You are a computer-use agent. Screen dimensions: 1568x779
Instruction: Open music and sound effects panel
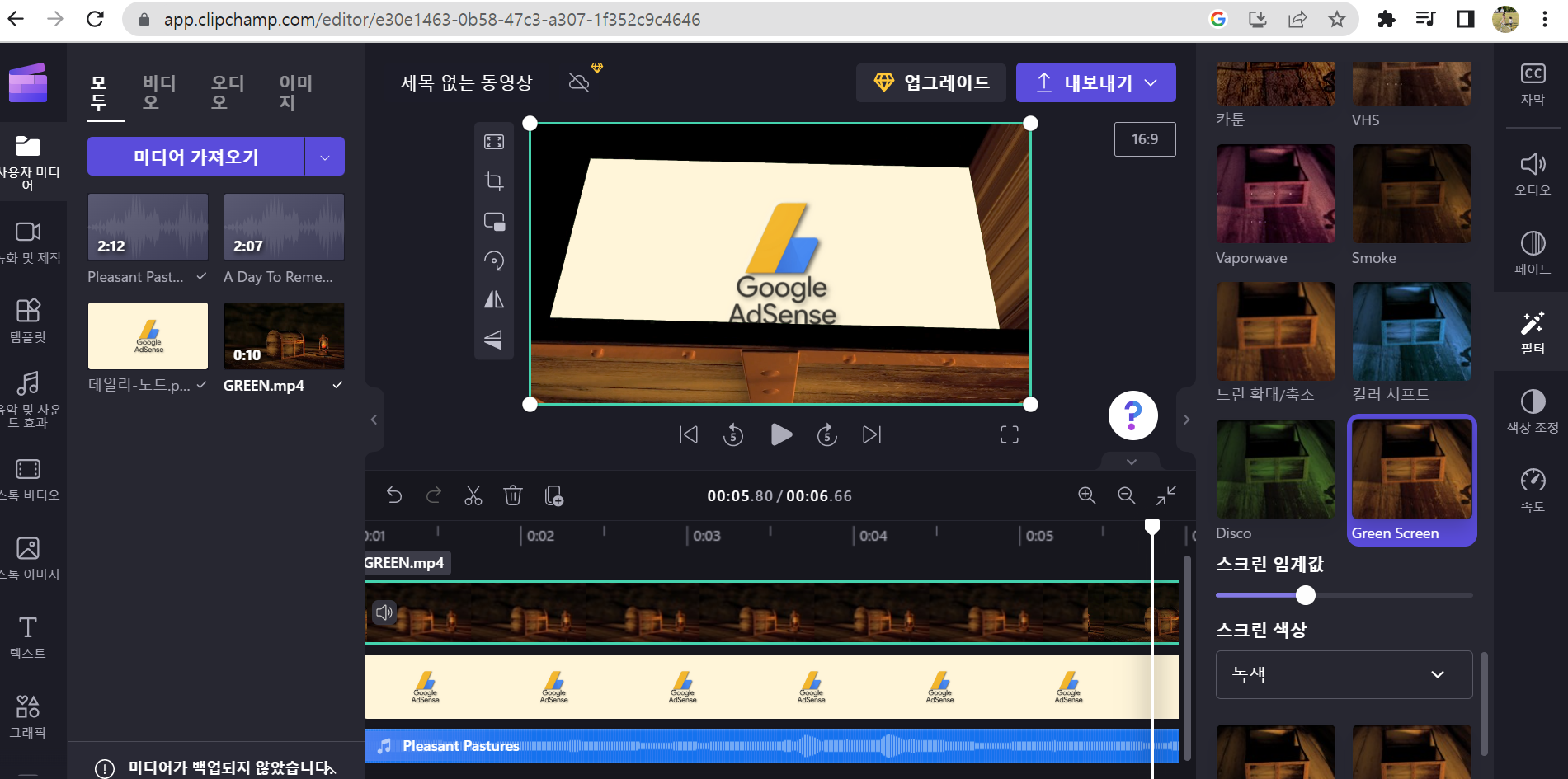(28, 399)
